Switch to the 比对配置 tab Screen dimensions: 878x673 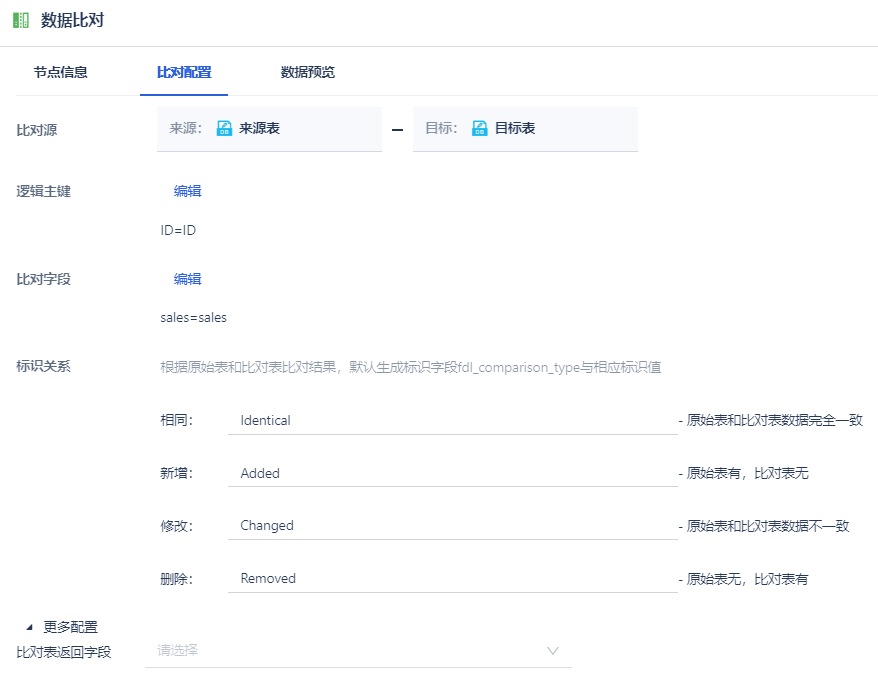coord(184,72)
